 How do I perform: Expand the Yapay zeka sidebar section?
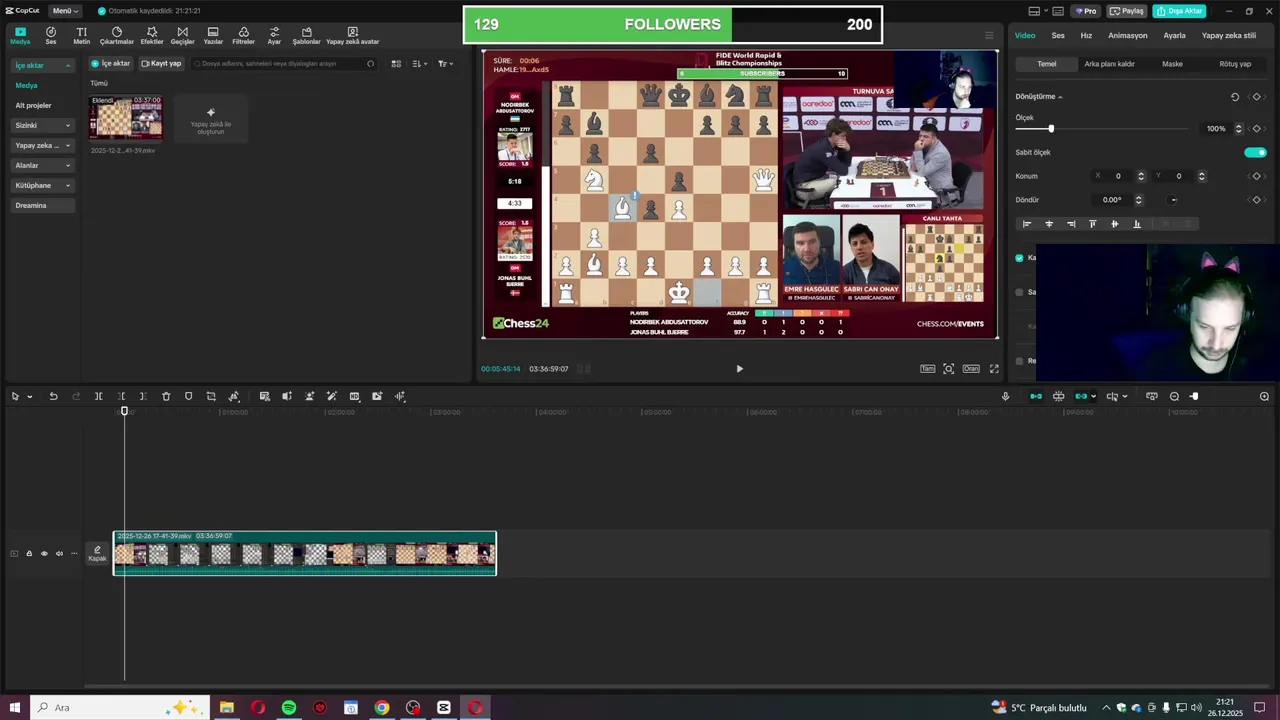pos(43,145)
